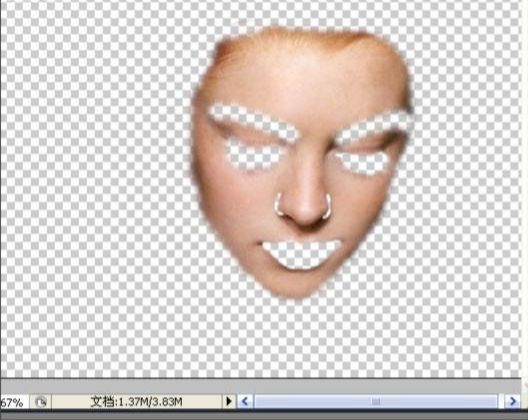Click the horizontal scrollbar thumb

[x=376, y=401]
